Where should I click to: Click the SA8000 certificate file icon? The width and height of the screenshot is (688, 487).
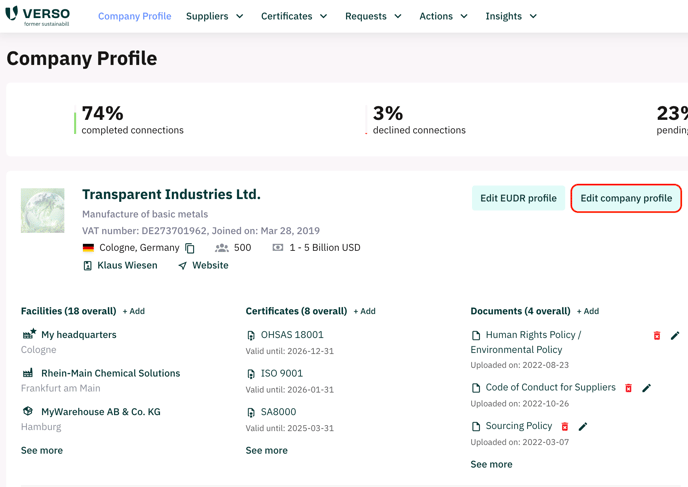(x=251, y=413)
